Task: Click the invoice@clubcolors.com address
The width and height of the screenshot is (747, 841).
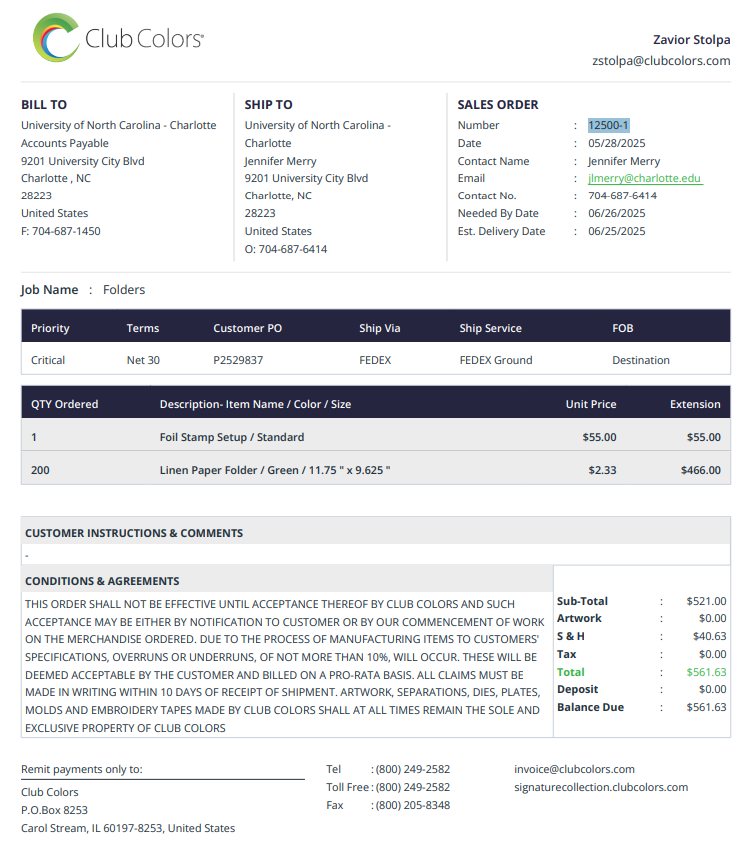Action: (574, 769)
